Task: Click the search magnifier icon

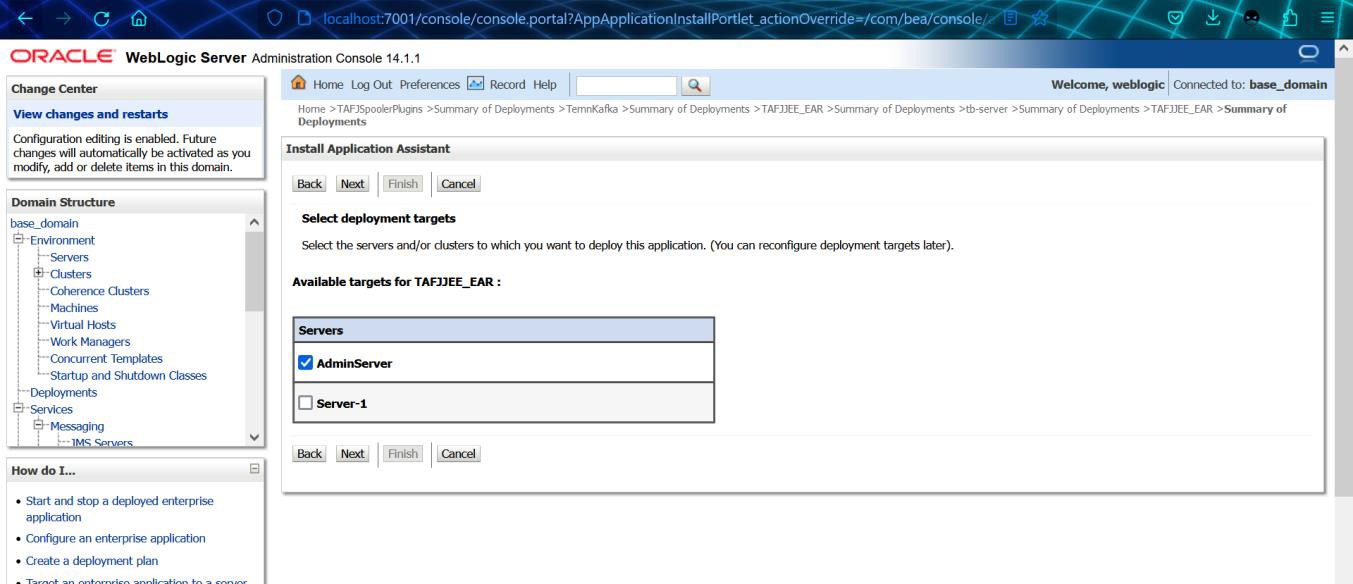Action: [x=696, y=85]
